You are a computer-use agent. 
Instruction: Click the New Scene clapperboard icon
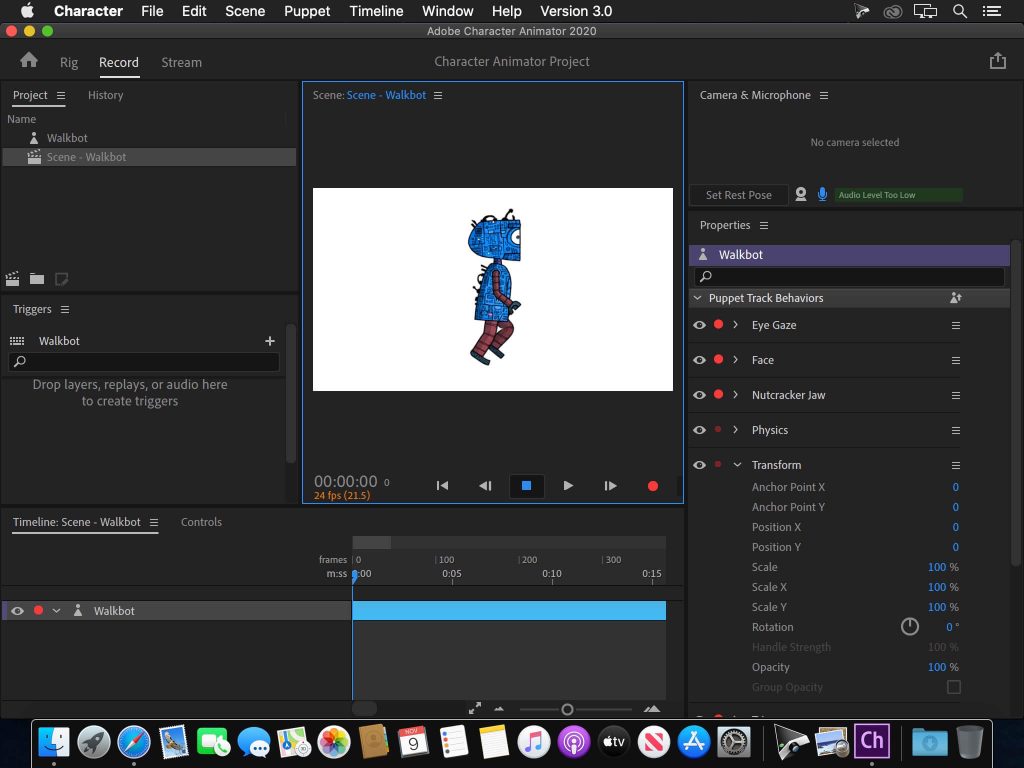[x=12, y=279]
